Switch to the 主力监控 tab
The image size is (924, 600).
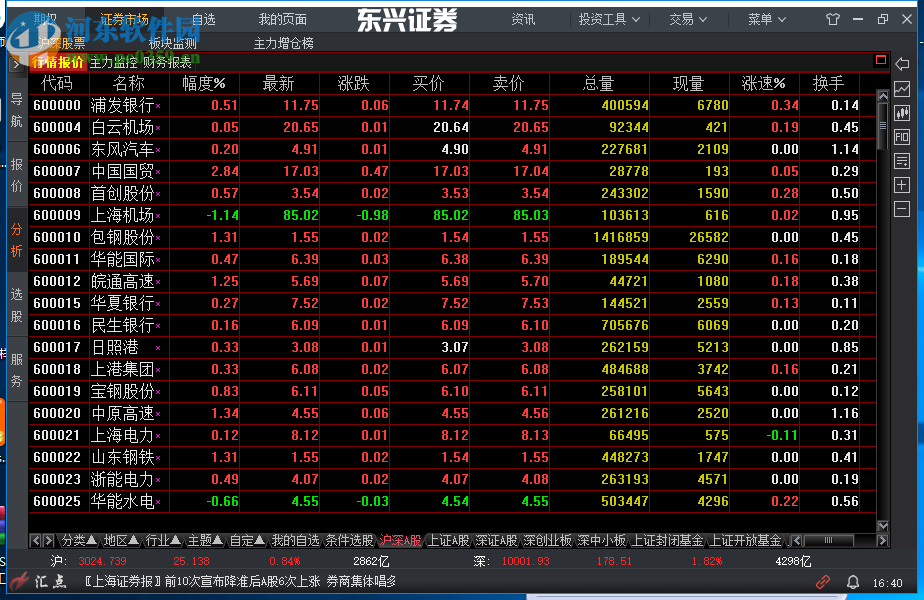[113, 62]
